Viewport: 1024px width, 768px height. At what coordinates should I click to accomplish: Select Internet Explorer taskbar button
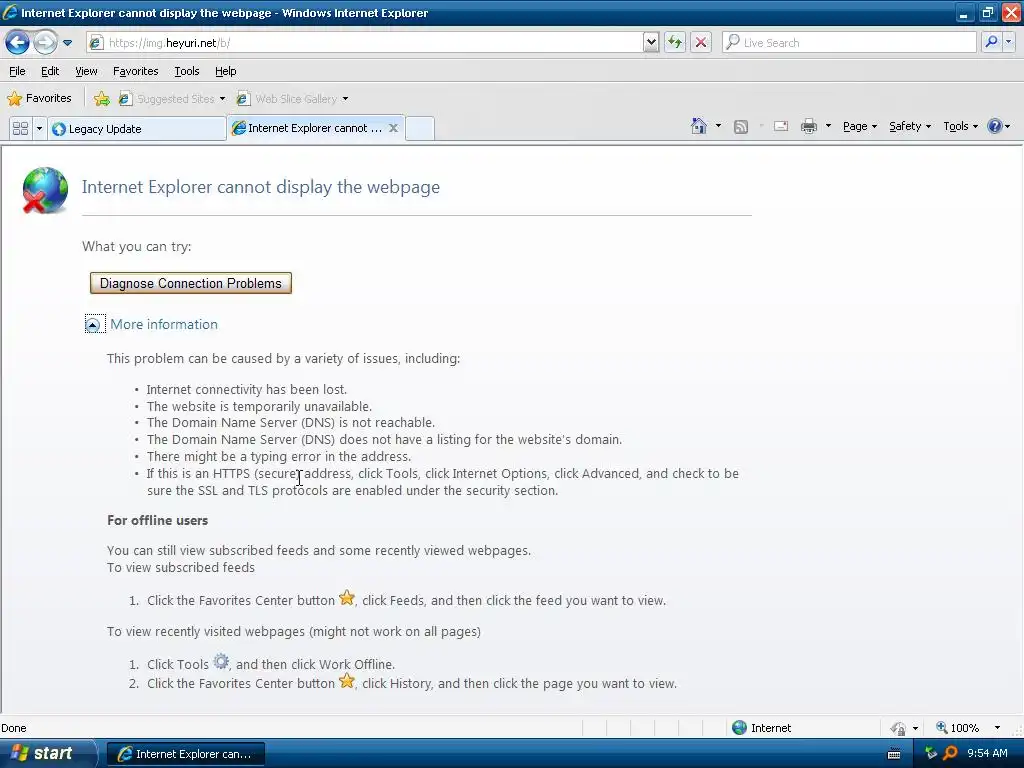click(186, 754)
